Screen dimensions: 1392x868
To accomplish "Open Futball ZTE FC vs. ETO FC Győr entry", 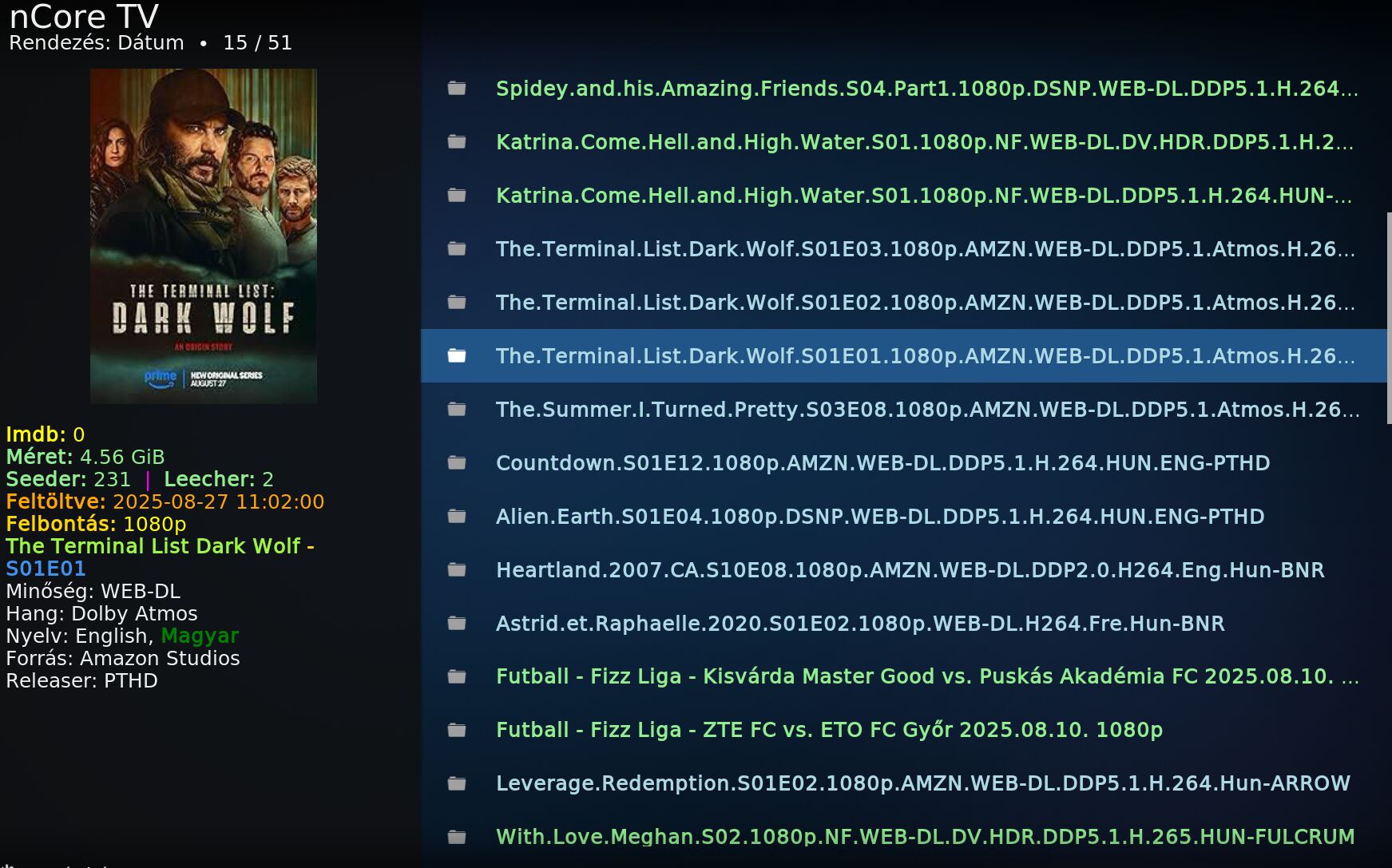I will coord(903,730).
